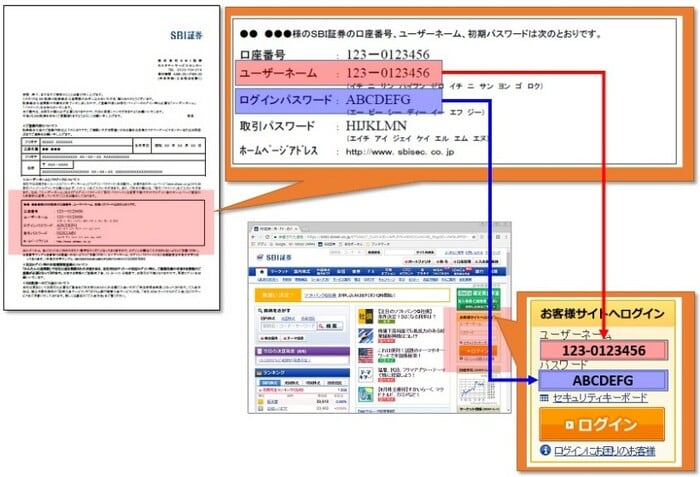This screenshot has width=700, height=477.
Task: Click the browser reload icon
Action: point(267,237)
